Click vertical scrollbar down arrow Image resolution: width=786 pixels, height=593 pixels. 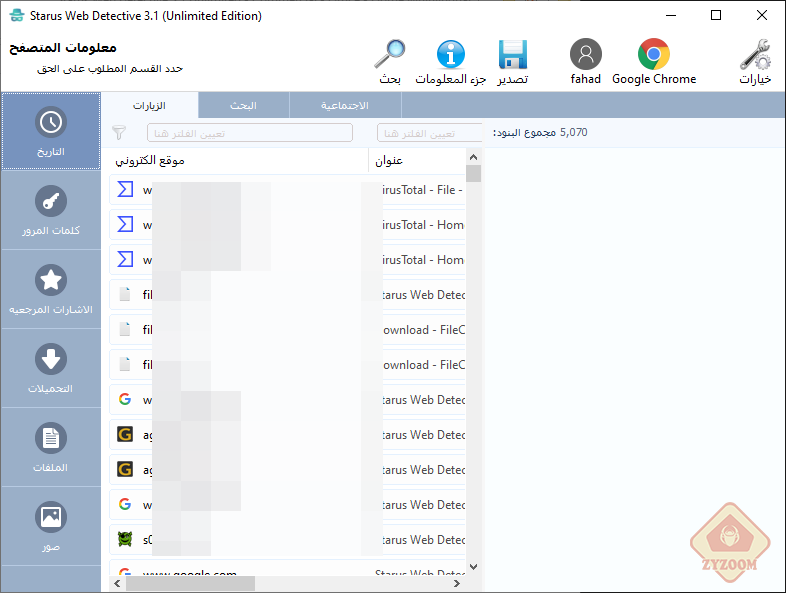(x=473, y=567)
